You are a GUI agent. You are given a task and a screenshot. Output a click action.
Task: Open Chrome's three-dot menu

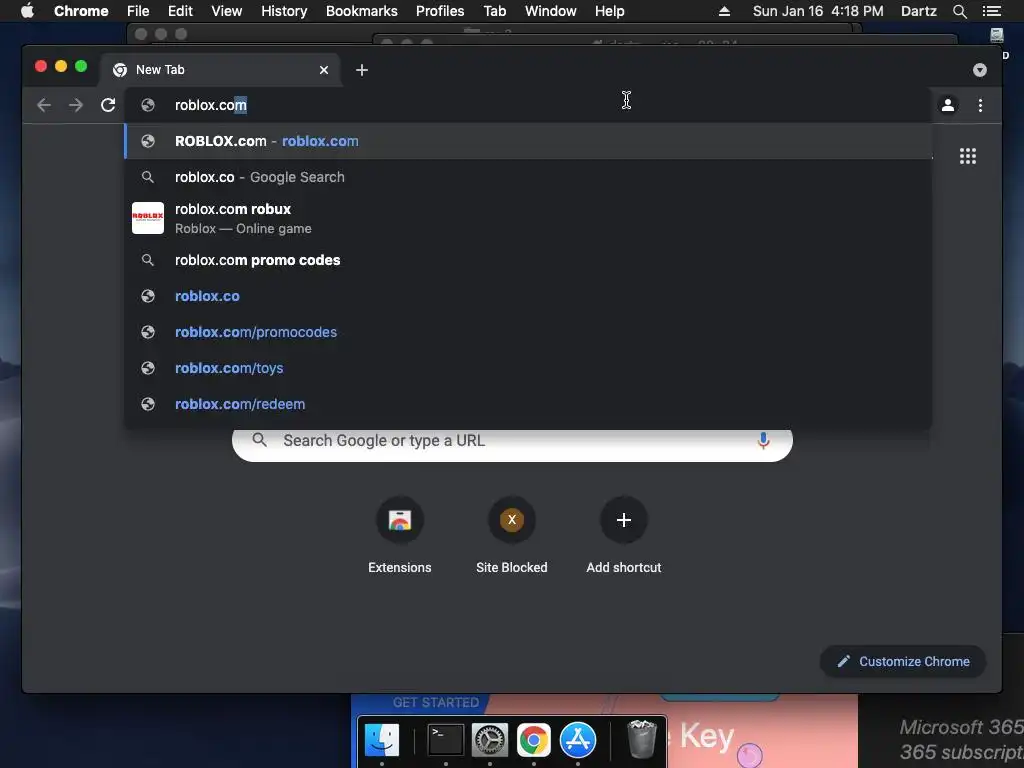[x=980, y=105]
